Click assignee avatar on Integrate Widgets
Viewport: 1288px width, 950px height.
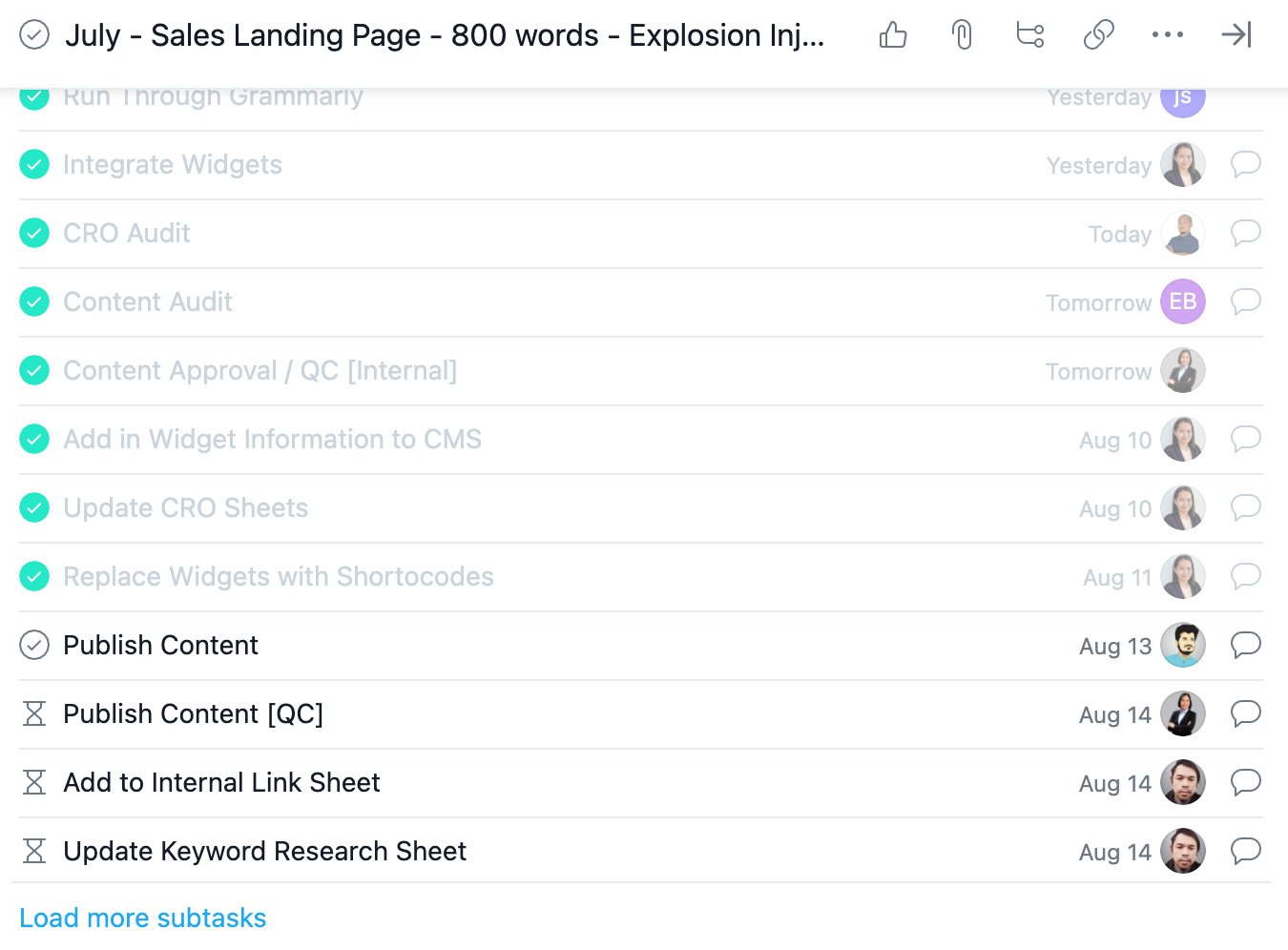click(x=1183, y=165)
